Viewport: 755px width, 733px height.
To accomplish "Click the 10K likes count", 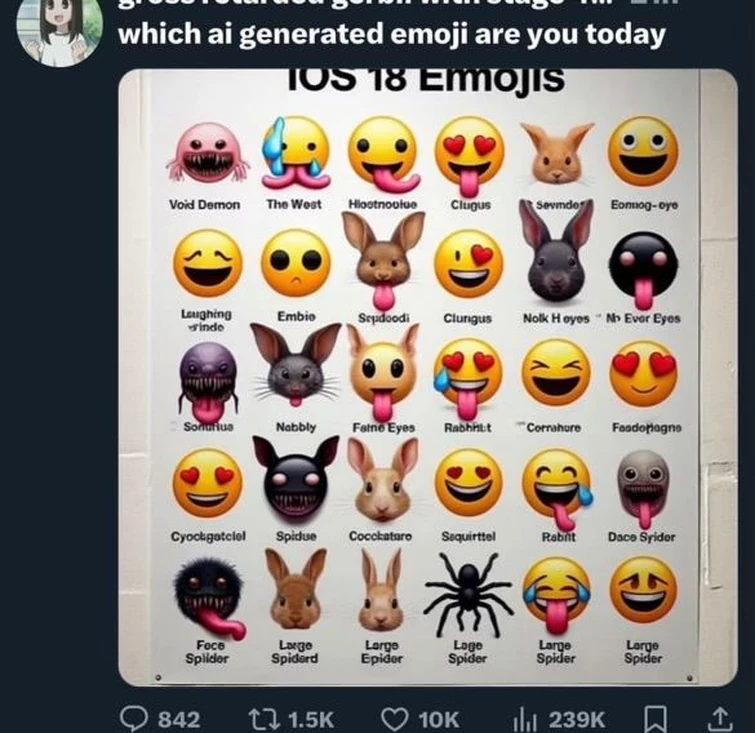I will [438, 719].
